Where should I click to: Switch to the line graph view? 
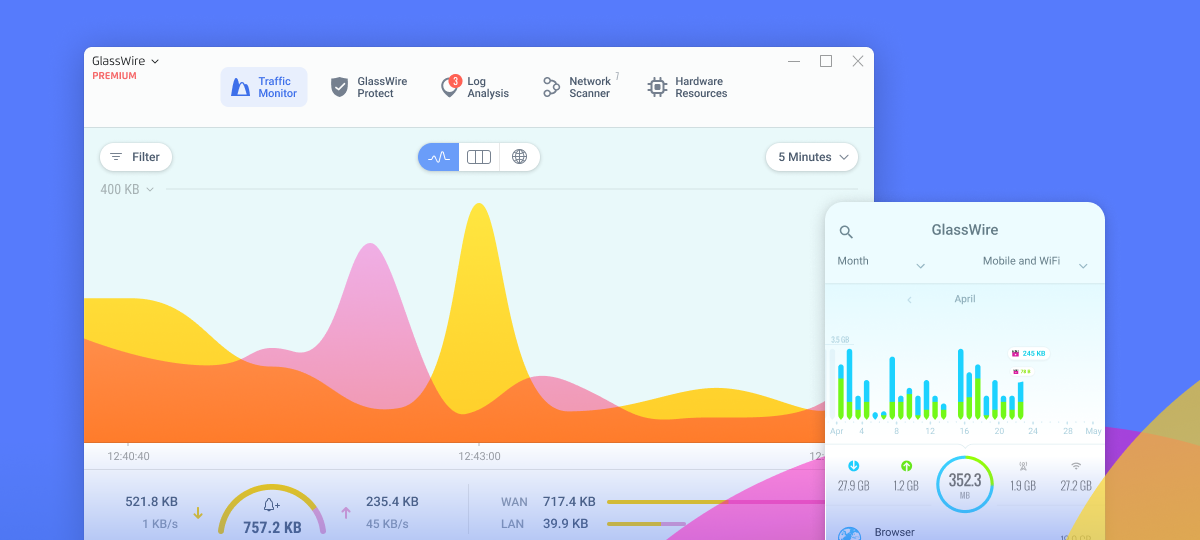(x=439, y=157)
